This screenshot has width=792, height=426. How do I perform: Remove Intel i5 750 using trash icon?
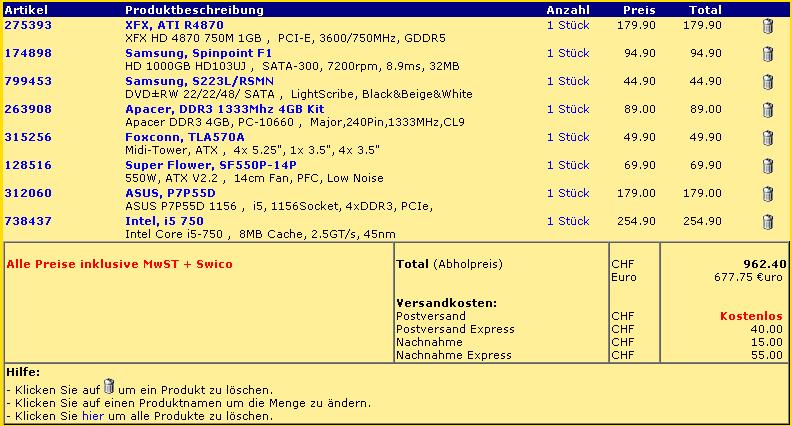[x=768, y=222]
